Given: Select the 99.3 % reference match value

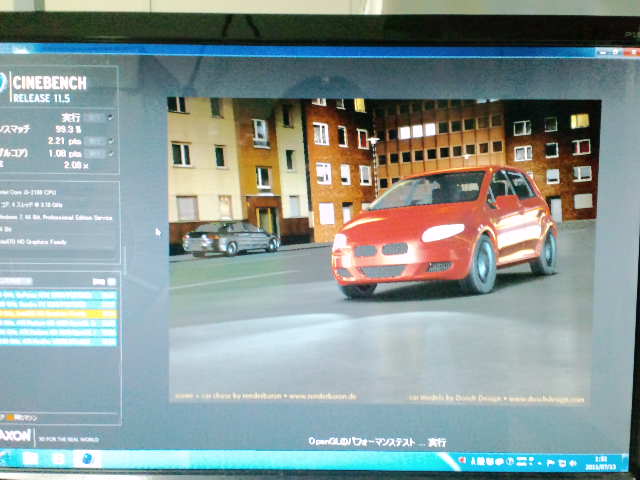Looking at the screenshot, I should [68, 129].
